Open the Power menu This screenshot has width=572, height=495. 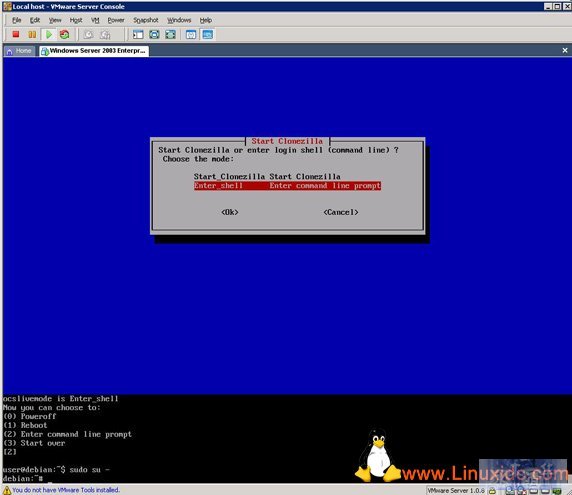116,20
